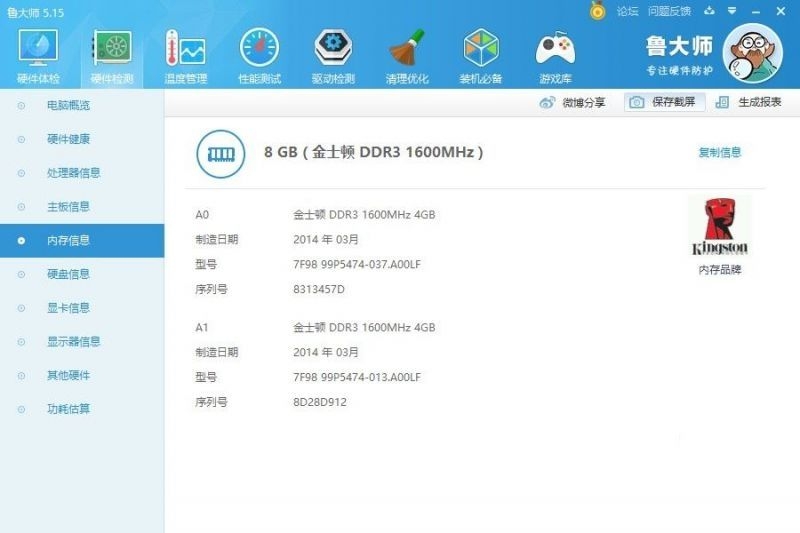Click the A0 slot label
Viewport: 800px width, 533px height.
pos(202,215)
